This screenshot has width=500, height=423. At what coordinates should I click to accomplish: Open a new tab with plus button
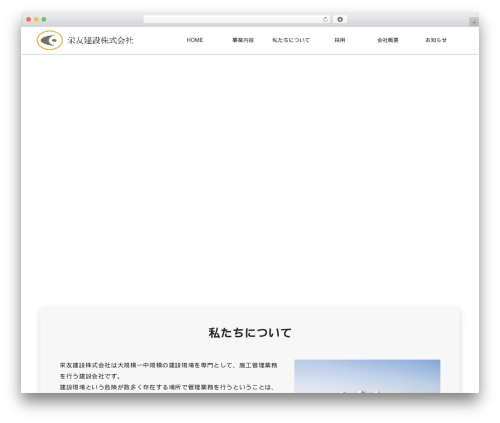tap(474, 22)
